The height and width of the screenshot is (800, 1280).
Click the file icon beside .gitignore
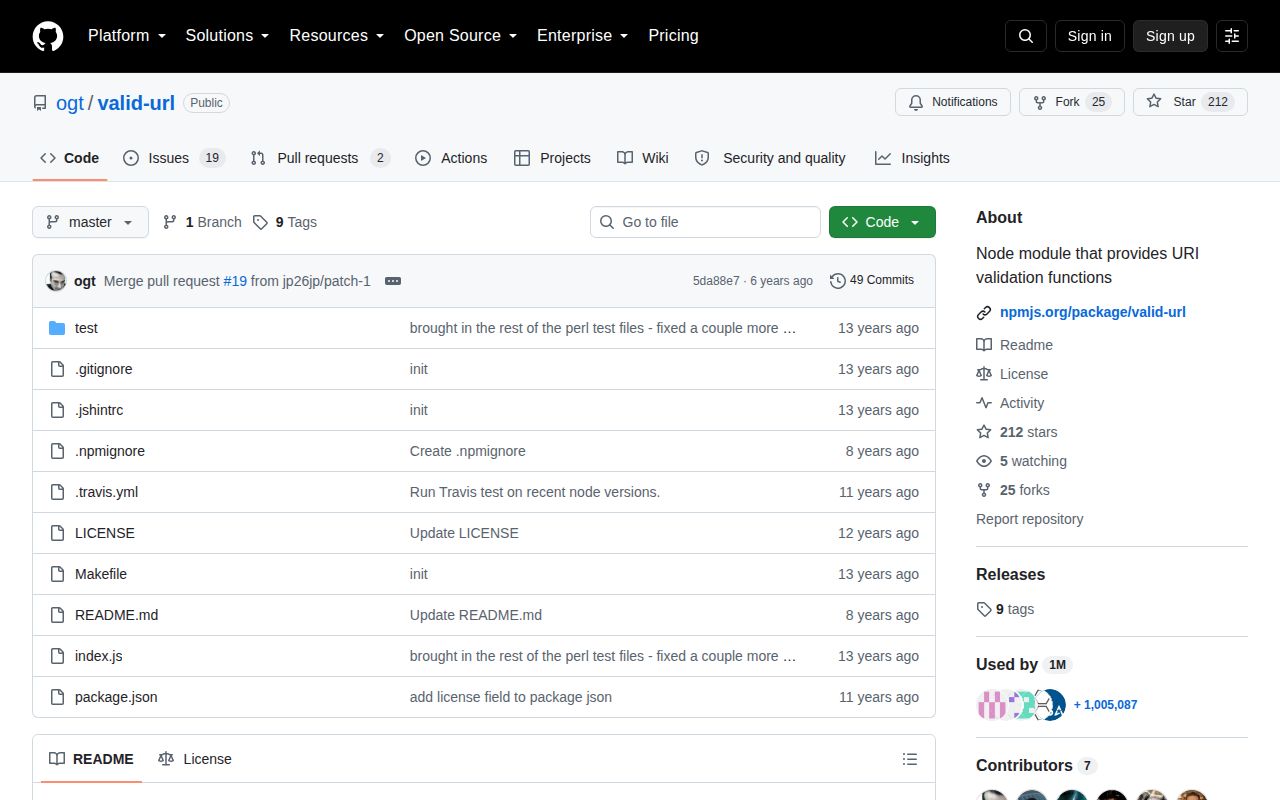click(x=57, y=369)
